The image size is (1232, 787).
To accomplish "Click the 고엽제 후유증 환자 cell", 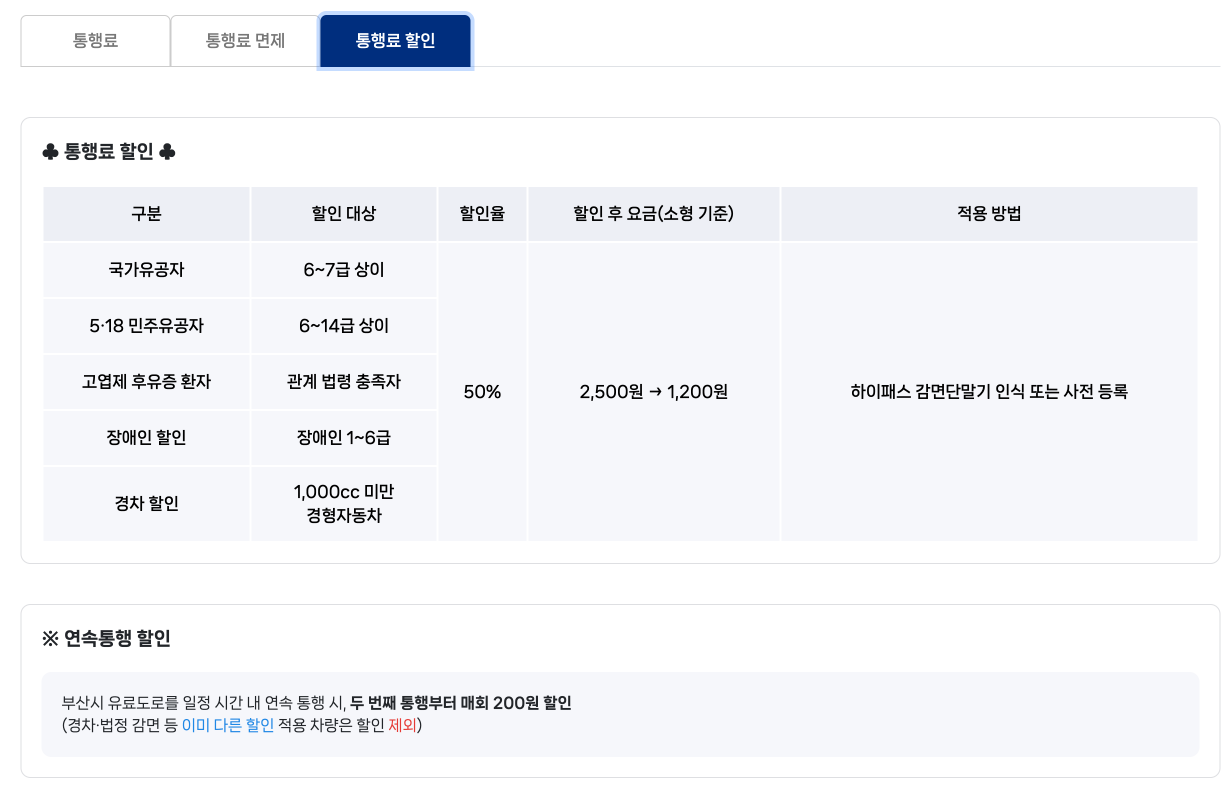I will [146, 382].
